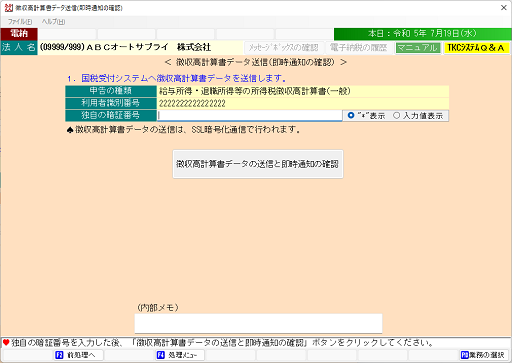Image resolution: width=512 pixels, height=363 pixels.
Task: Click the 法人名 label
Action: 19,47
